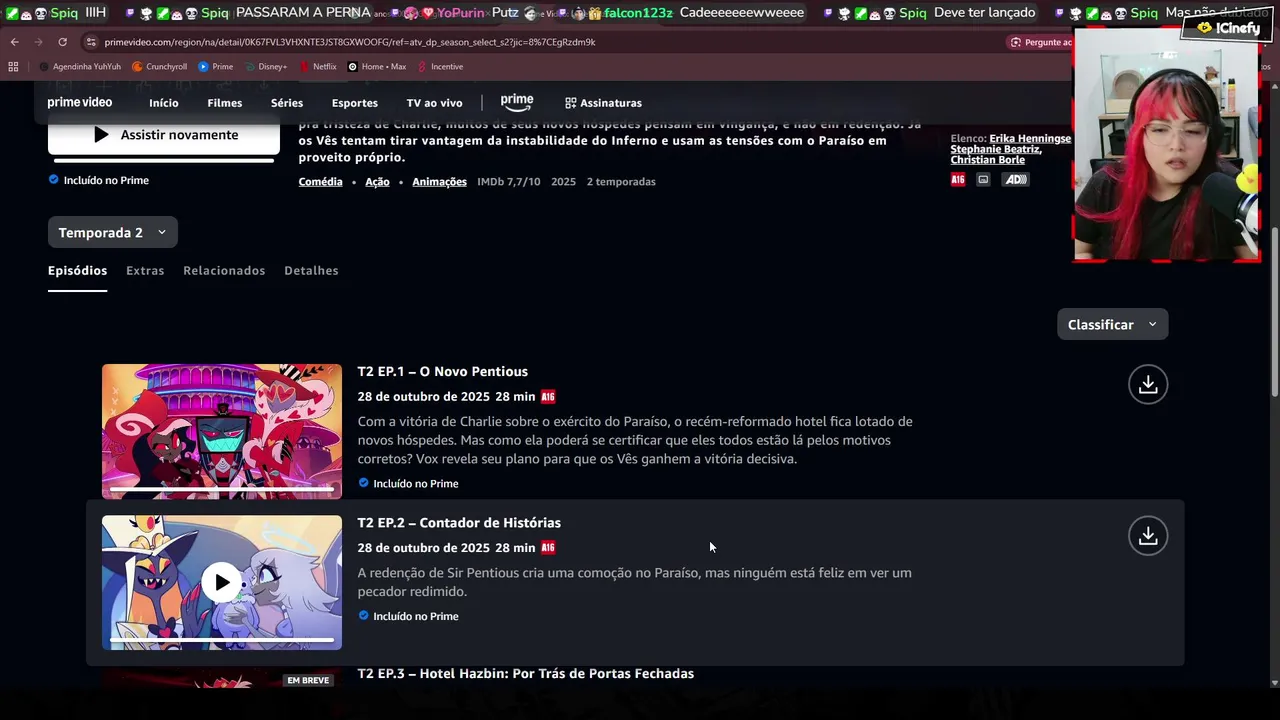
Task: Click the browser forward arrow
Action: click(38, 42)
